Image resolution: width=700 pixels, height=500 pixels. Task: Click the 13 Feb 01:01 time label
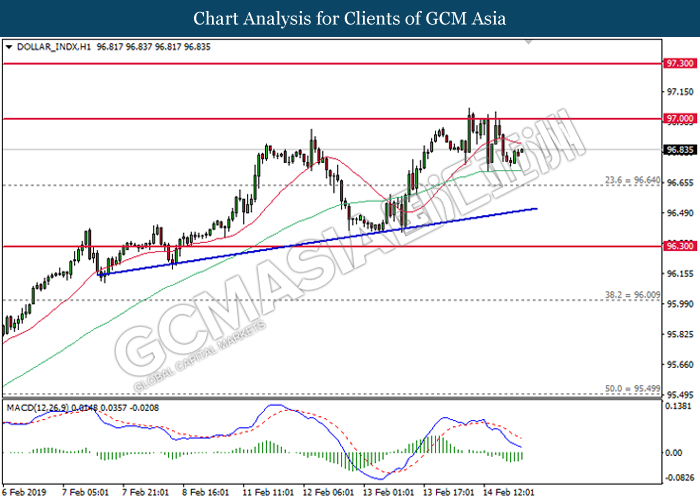click(388, 492)
